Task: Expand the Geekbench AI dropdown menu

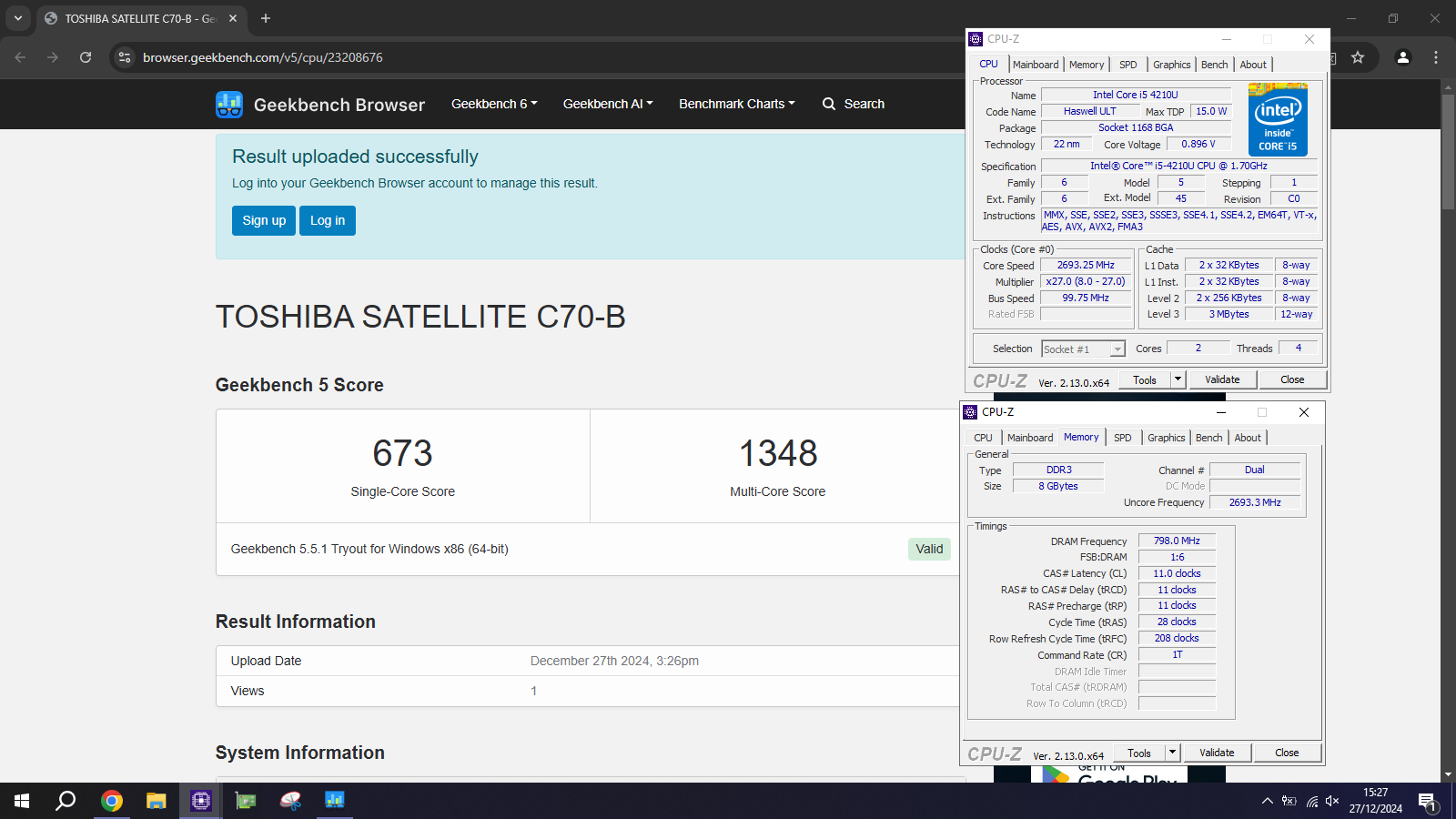Action: click(x=608, y=104)
